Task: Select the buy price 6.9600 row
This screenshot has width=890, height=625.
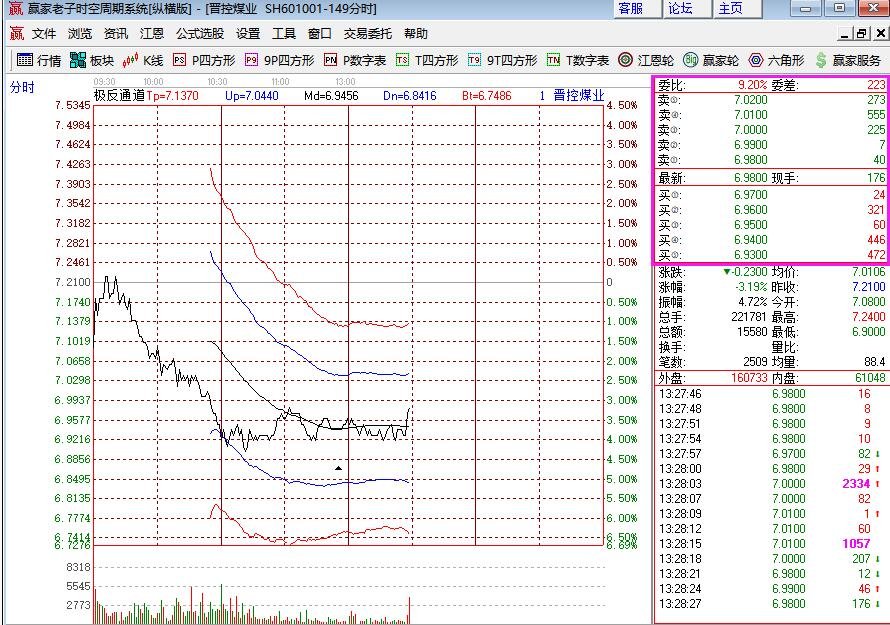Action: 771,209
